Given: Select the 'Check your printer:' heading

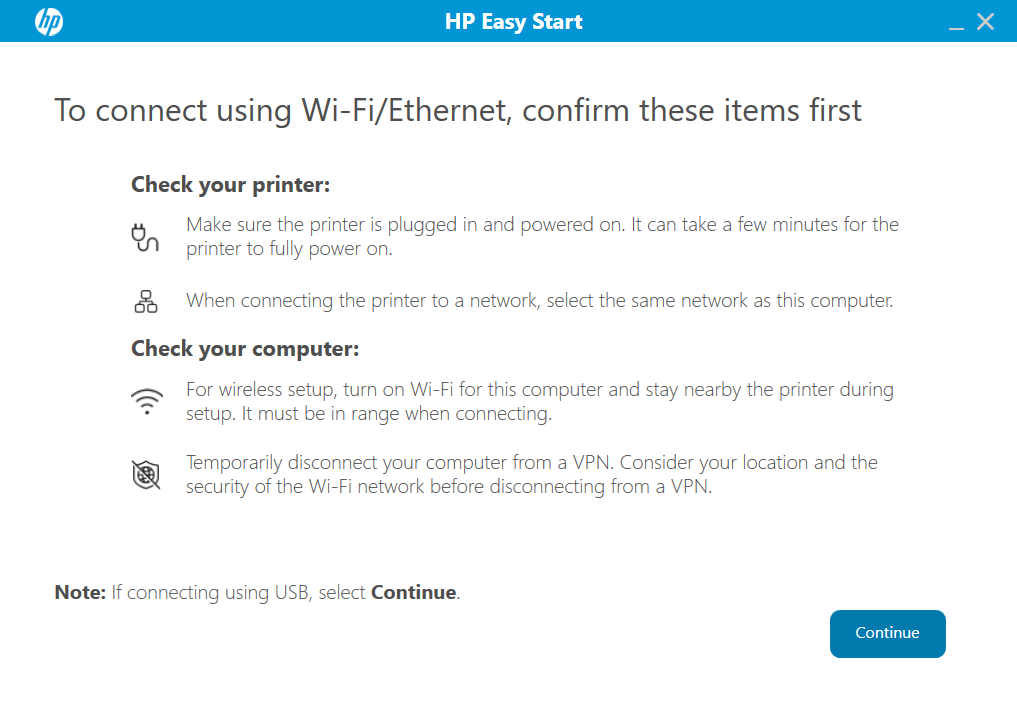Looking at the screenshot, I should (x=230, y=185).
